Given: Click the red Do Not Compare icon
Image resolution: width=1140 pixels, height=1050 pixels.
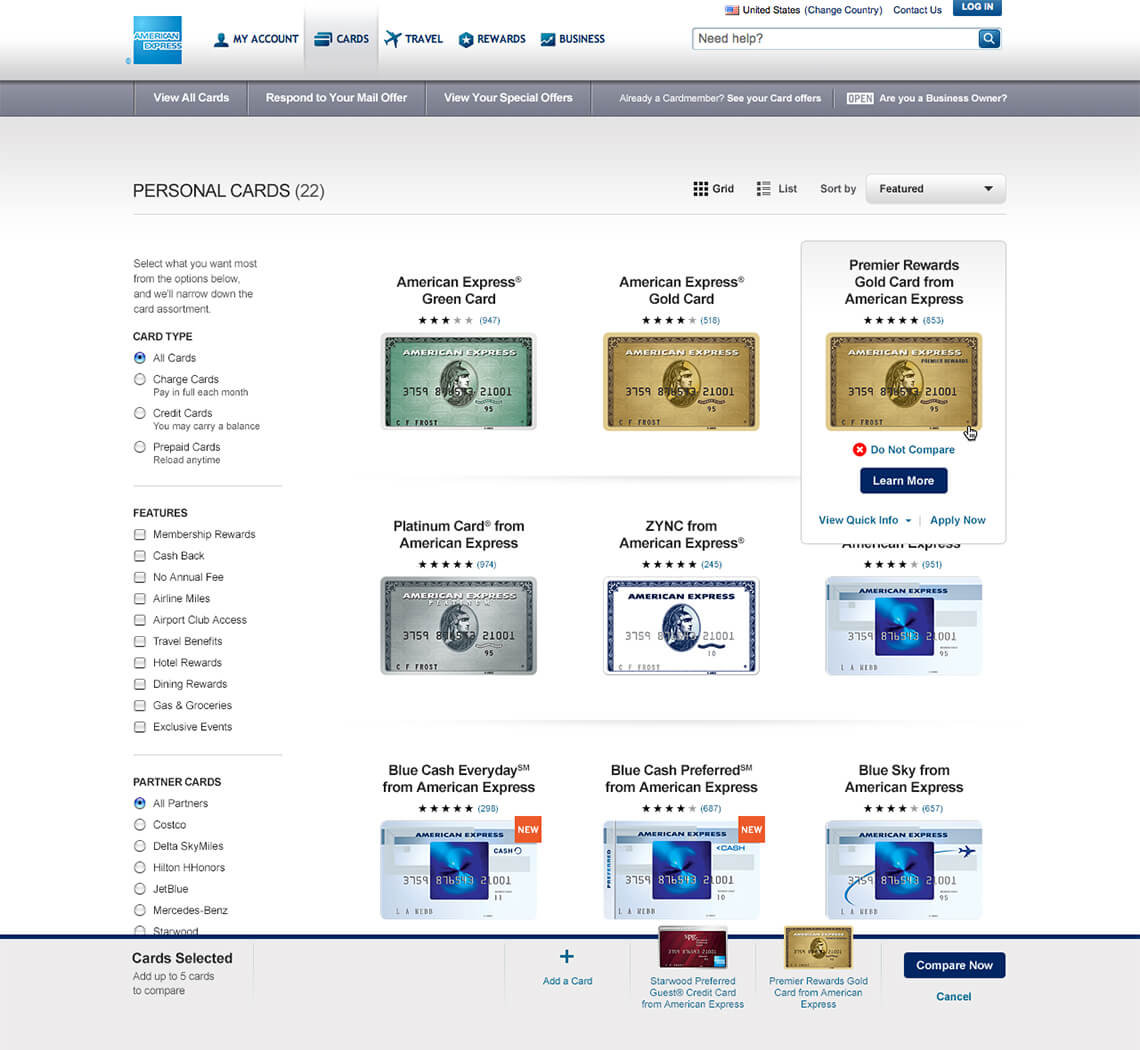Looking at the screenshot, I should (859, 450).
